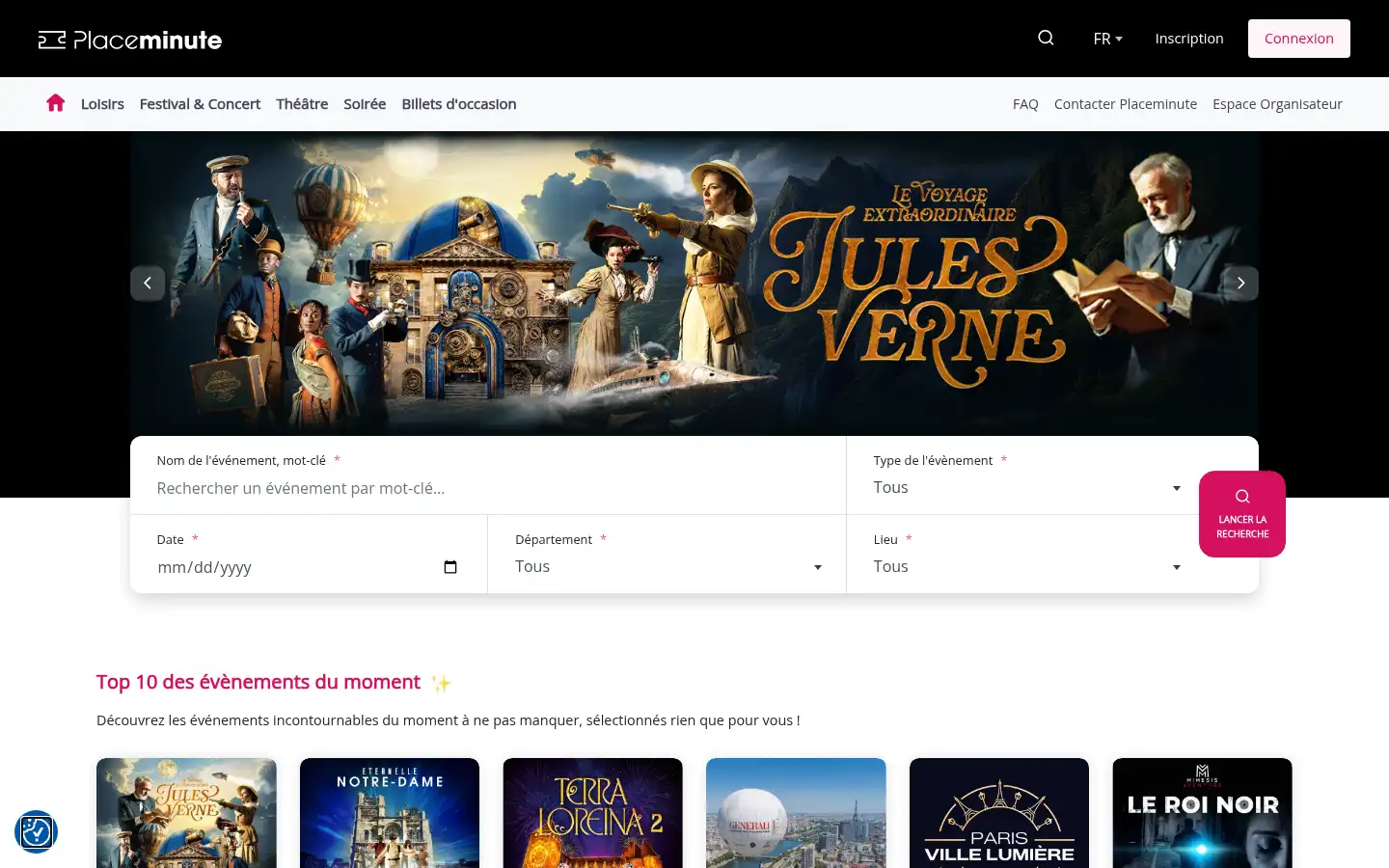Expand the Lieu dropdown
Viewport: 1389px width, 868px height.
(1027, 567)
